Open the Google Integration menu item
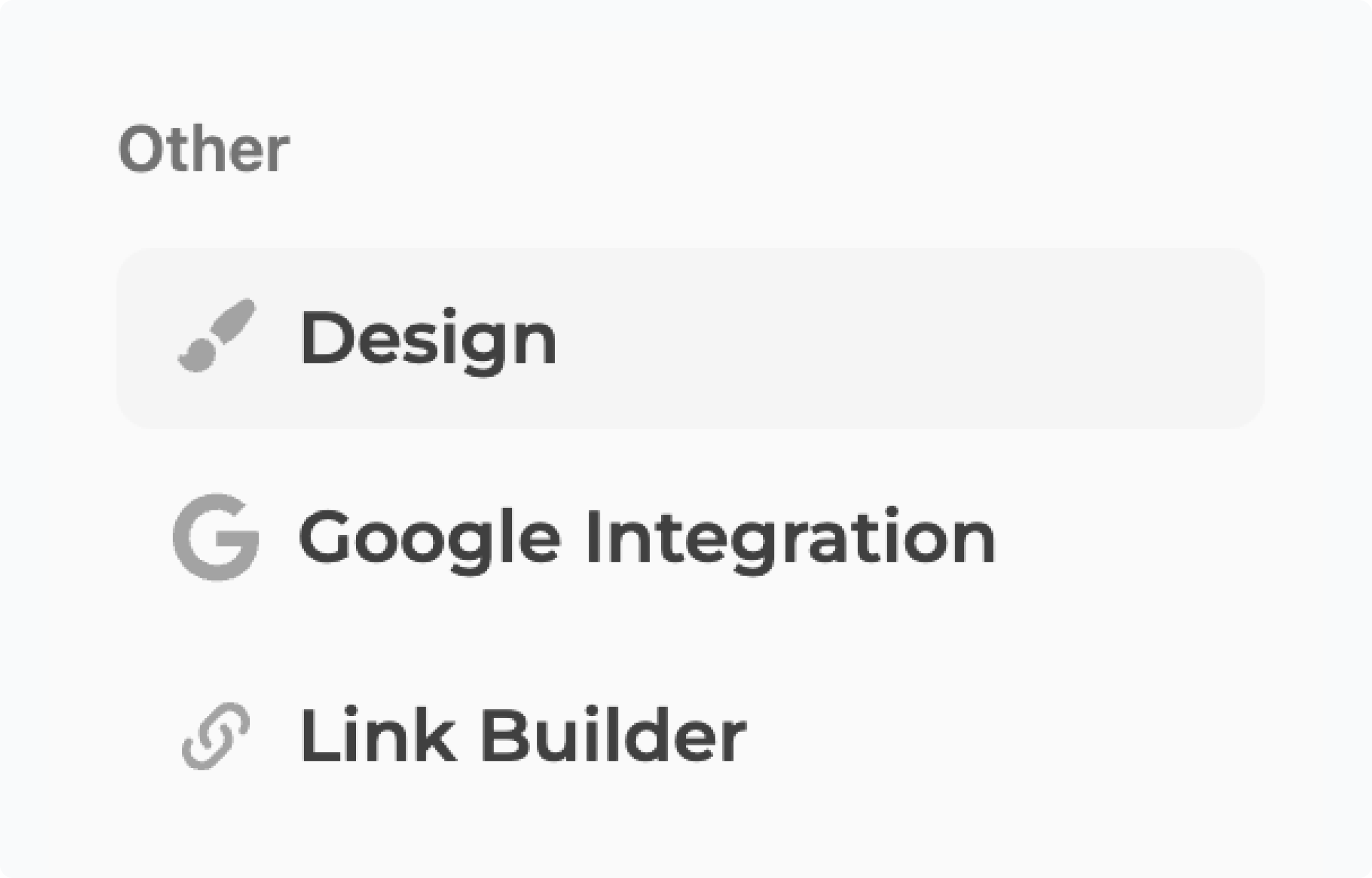Viewport: 1372px width, 878px height. point(646,537)
